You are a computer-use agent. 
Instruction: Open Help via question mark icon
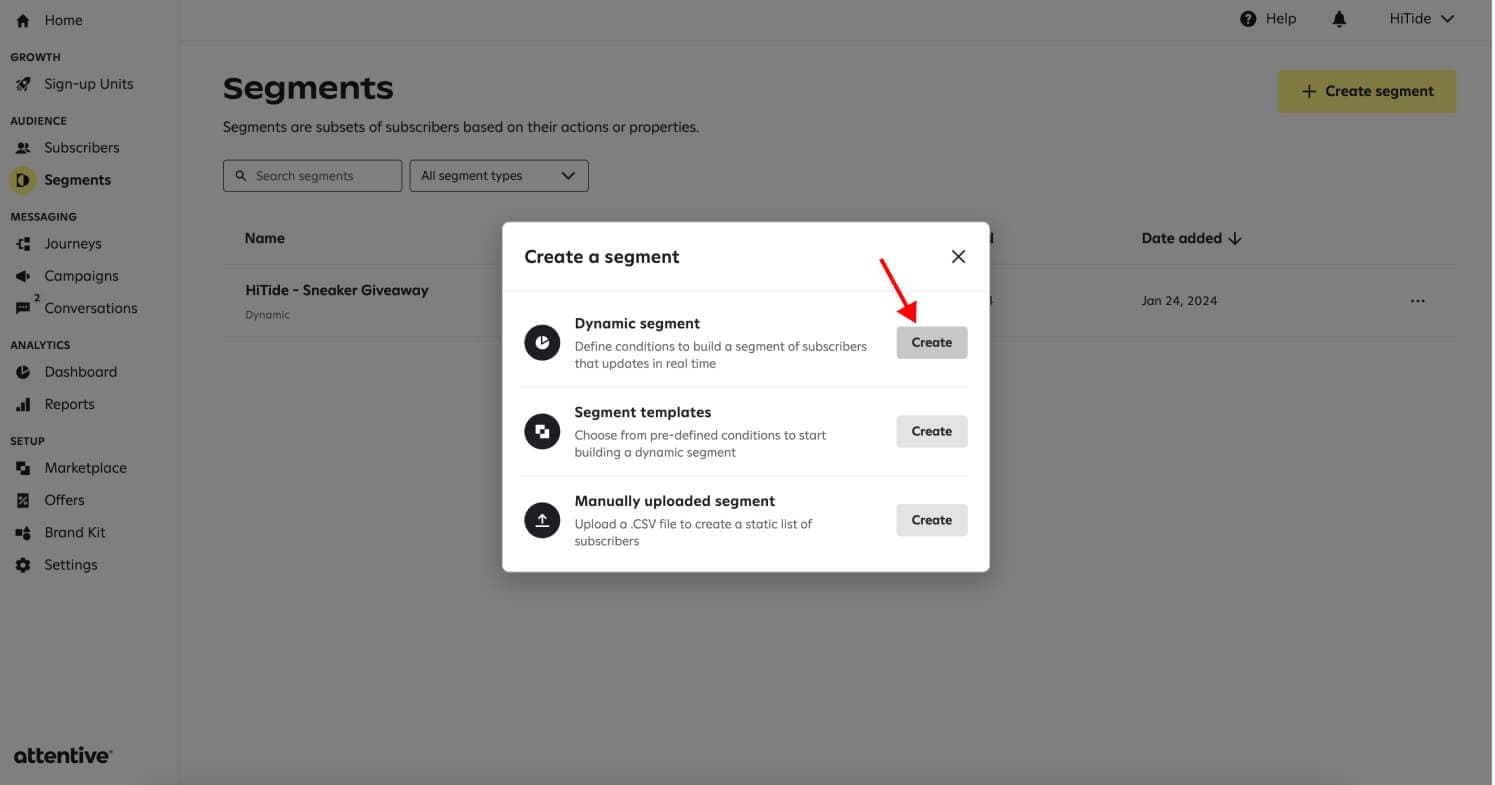[x=1247, y=19]
